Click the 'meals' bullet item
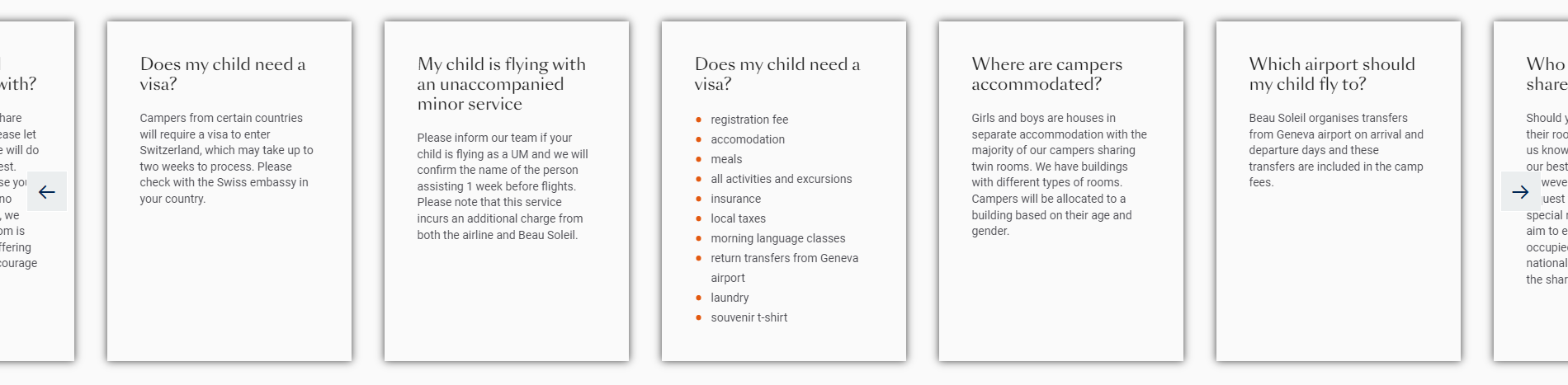Image resolution: width=1568 pixels, height=385 pixels. tap(726, 159)
